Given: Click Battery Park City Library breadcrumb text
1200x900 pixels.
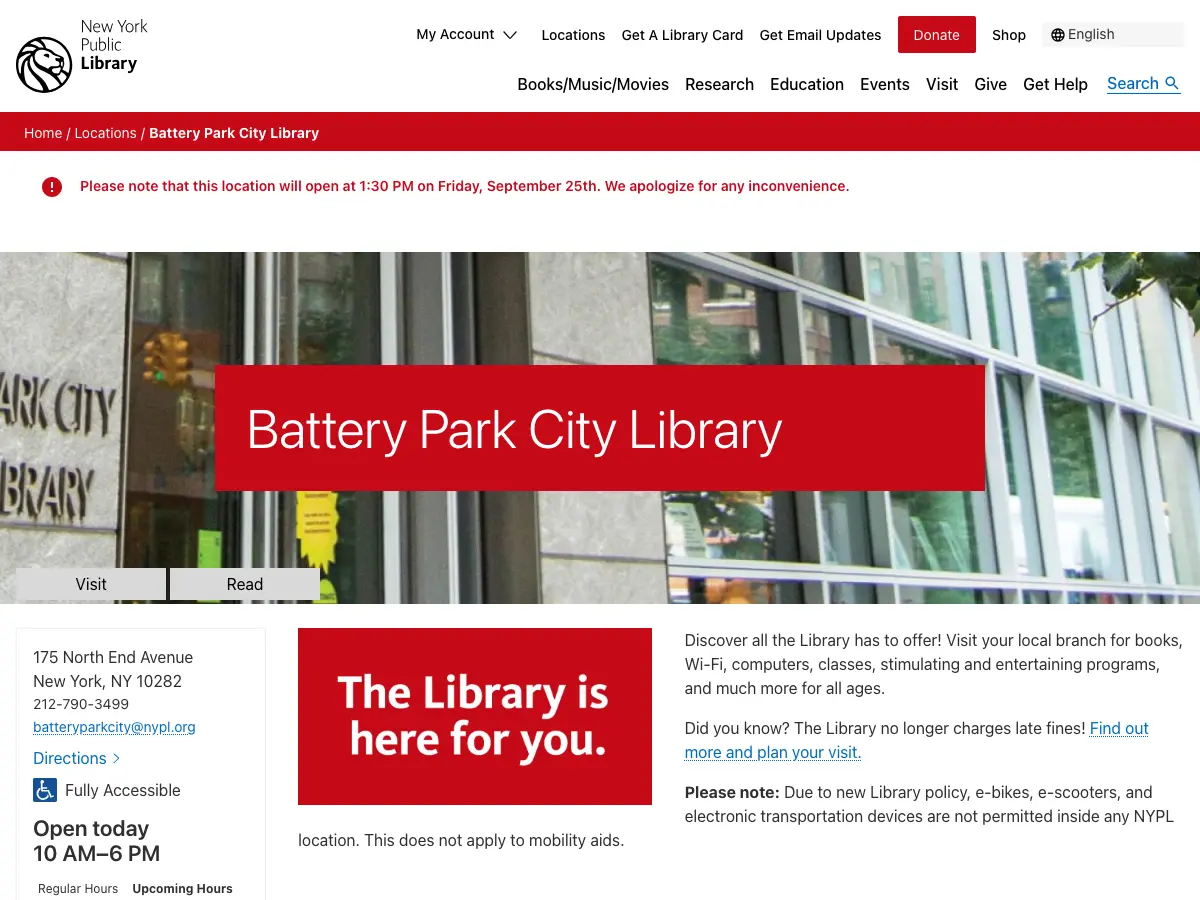Looking at the screenshot, I should [x=234, y=133].
